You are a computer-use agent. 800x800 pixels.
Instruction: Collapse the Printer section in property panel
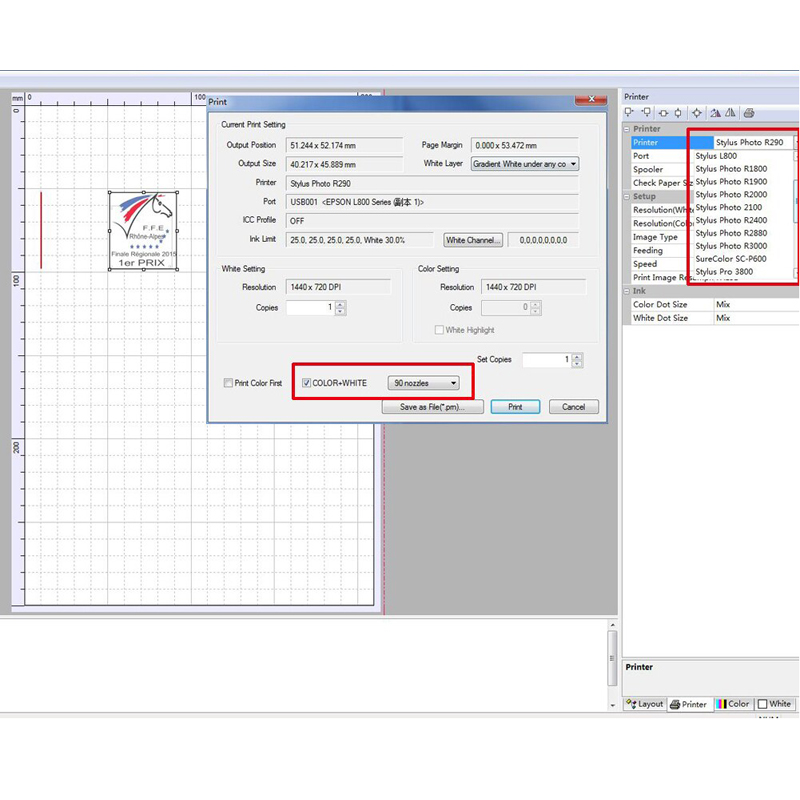coord(627,129)
